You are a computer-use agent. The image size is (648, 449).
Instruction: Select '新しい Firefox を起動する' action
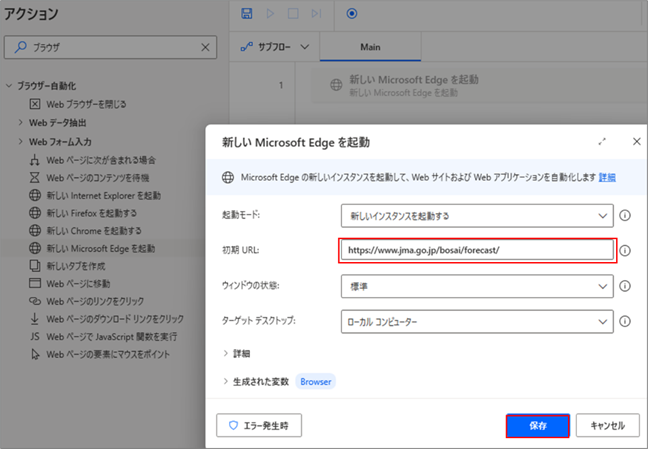click(83, 213)
